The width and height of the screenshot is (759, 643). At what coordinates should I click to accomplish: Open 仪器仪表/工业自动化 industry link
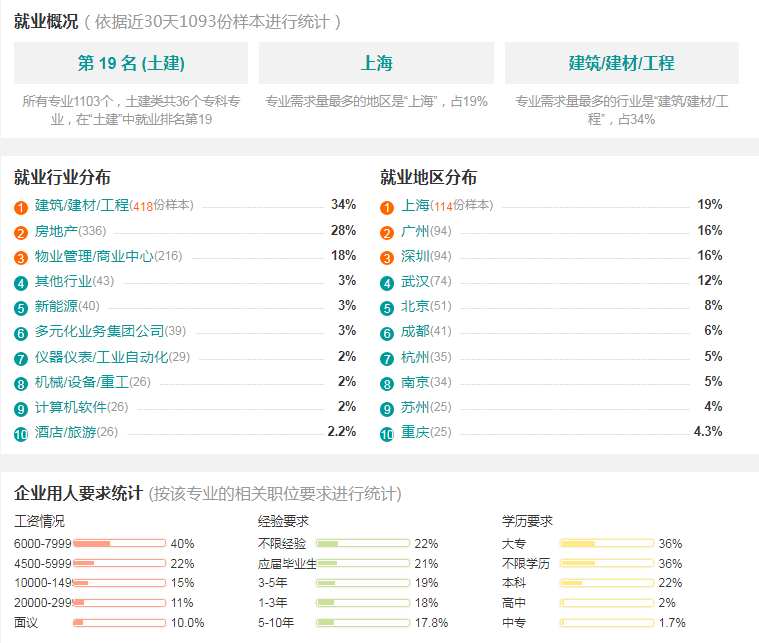[101, 357]
